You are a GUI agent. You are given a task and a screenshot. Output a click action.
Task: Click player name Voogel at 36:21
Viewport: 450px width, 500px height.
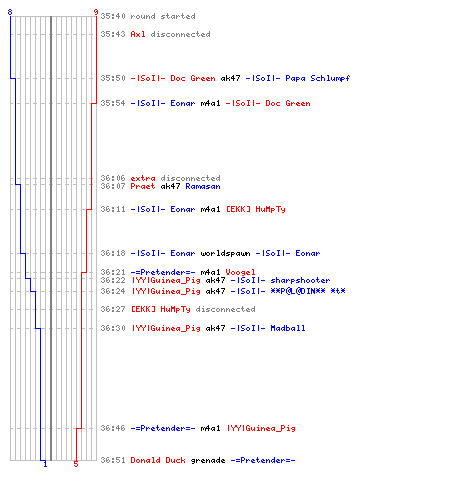click(x=240, y=272)
